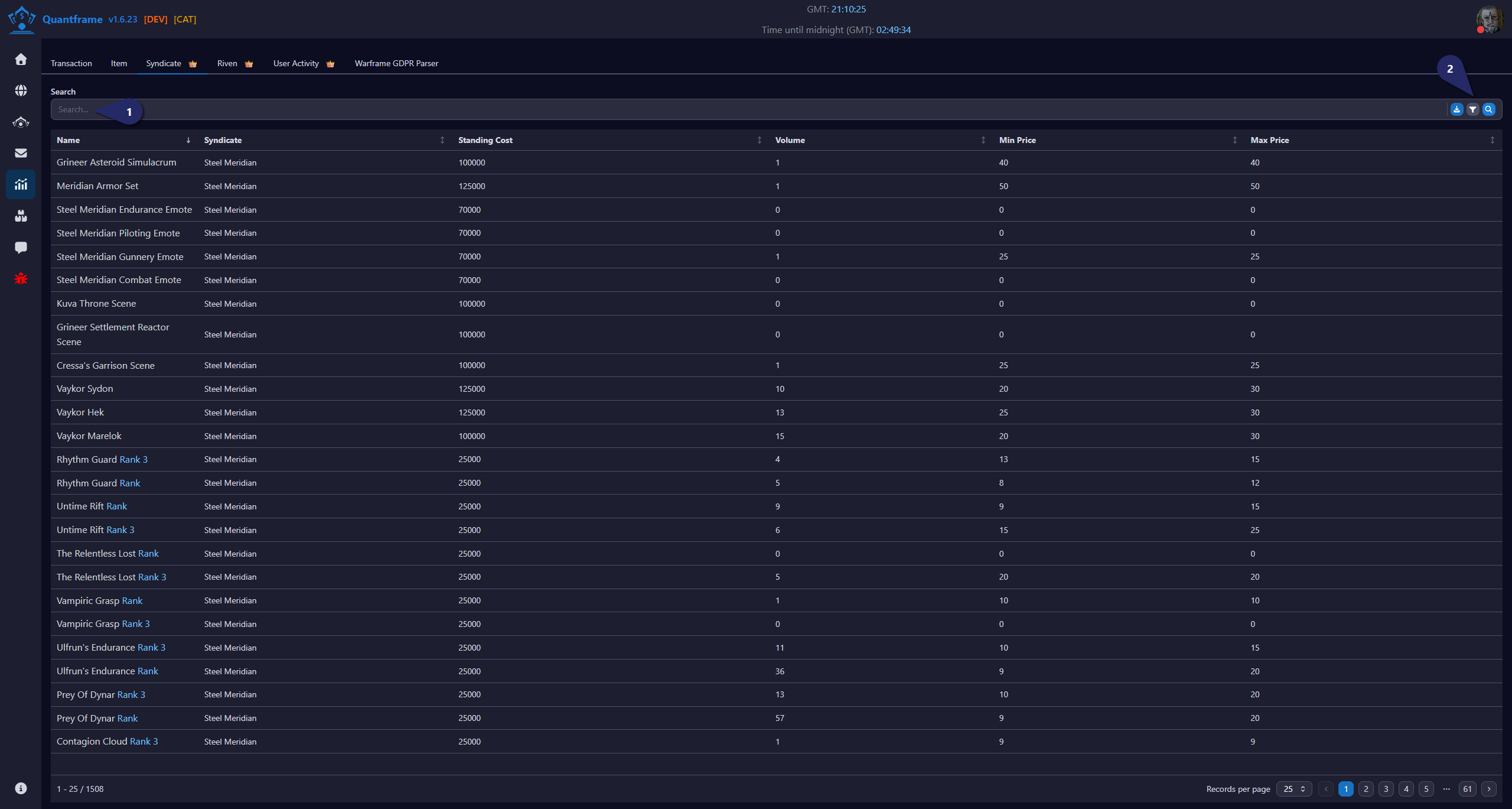Image resolution: width=1512 pixels, height=809 pixels.
Task: Click Rhythm Guard Rank 3 row
Action: click(776, 459)
